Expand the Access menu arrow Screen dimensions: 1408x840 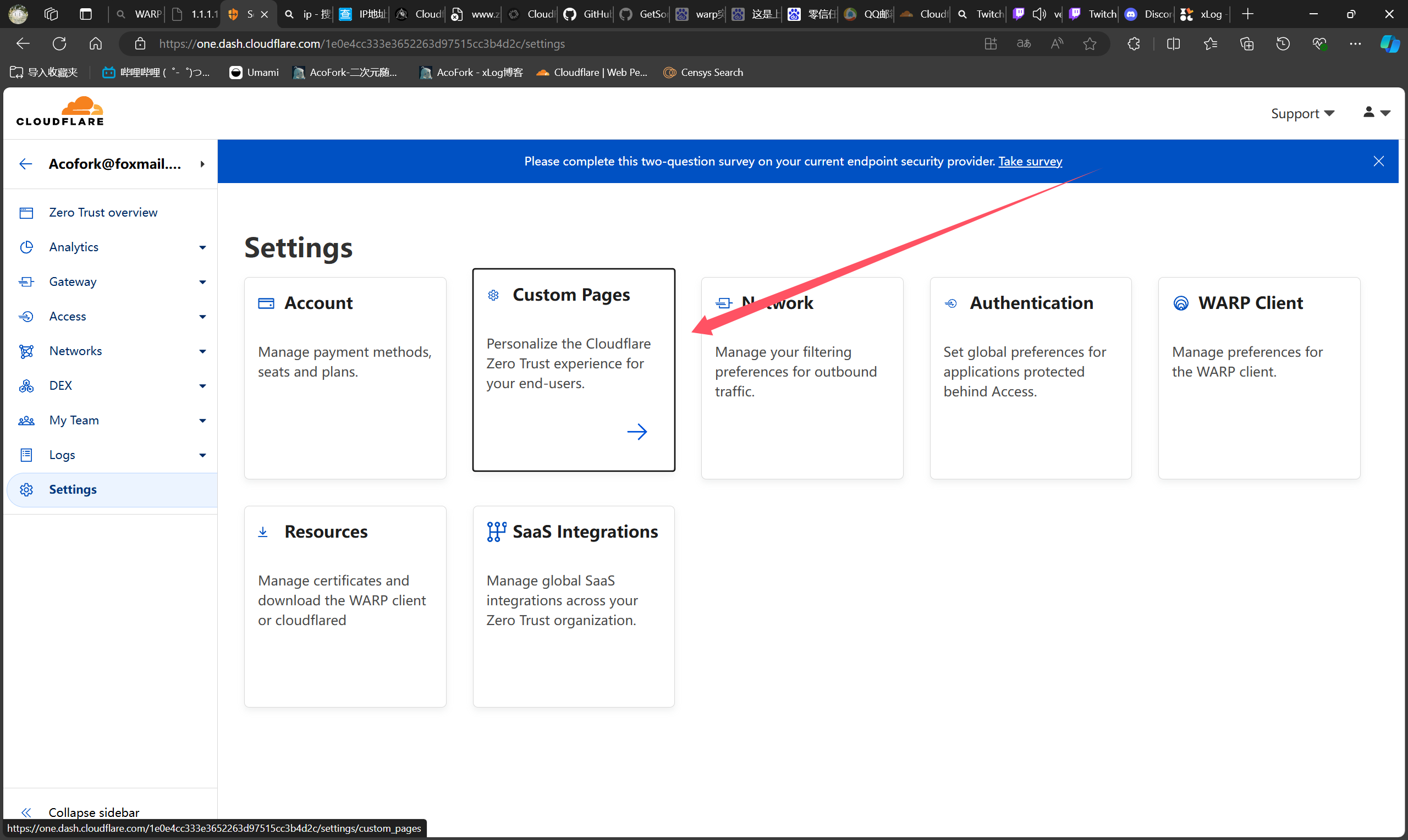(203, 317)
